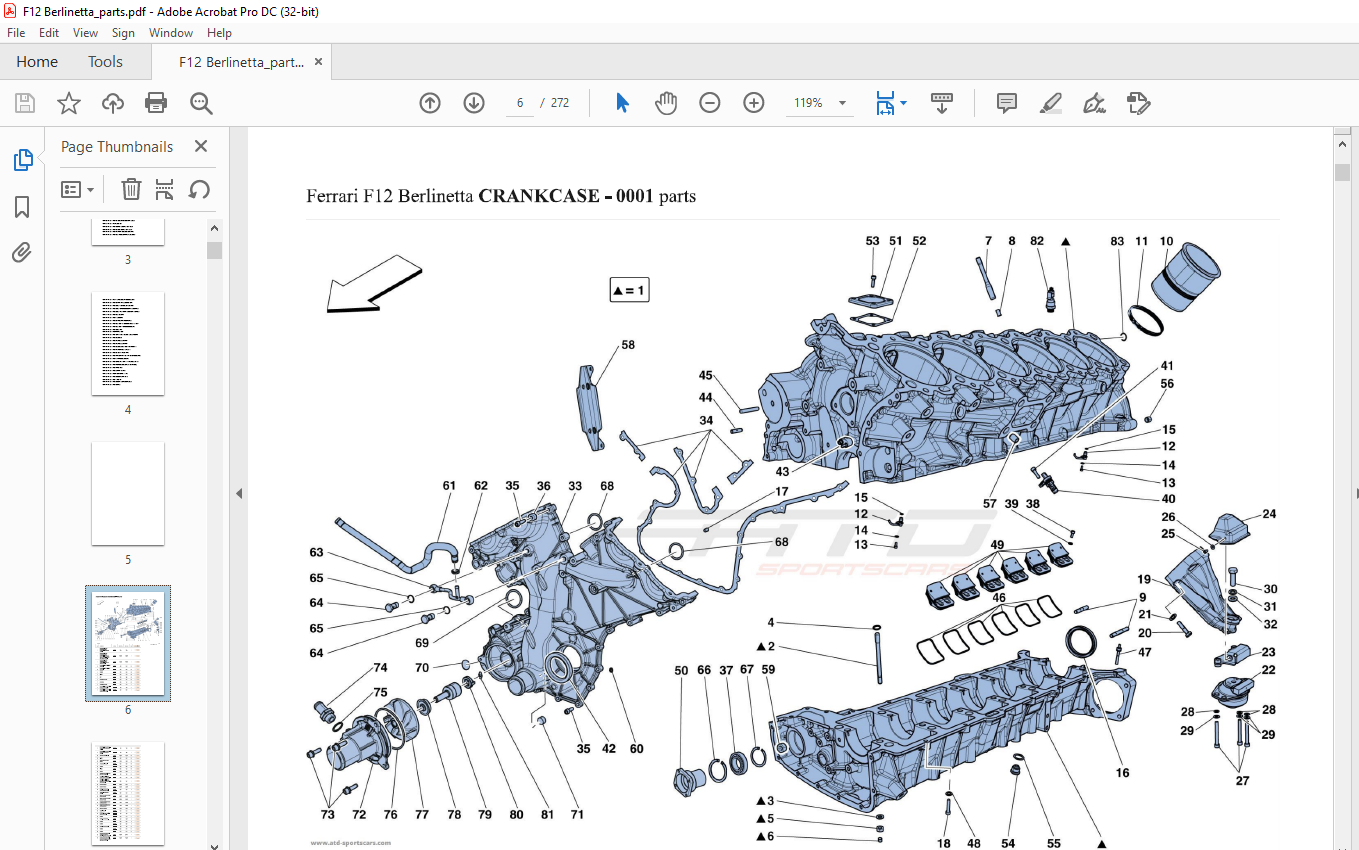Toggle the Bookmarks panel in the left sidebar
This screenshot has height=850, width=1359.
coord(22,207)
